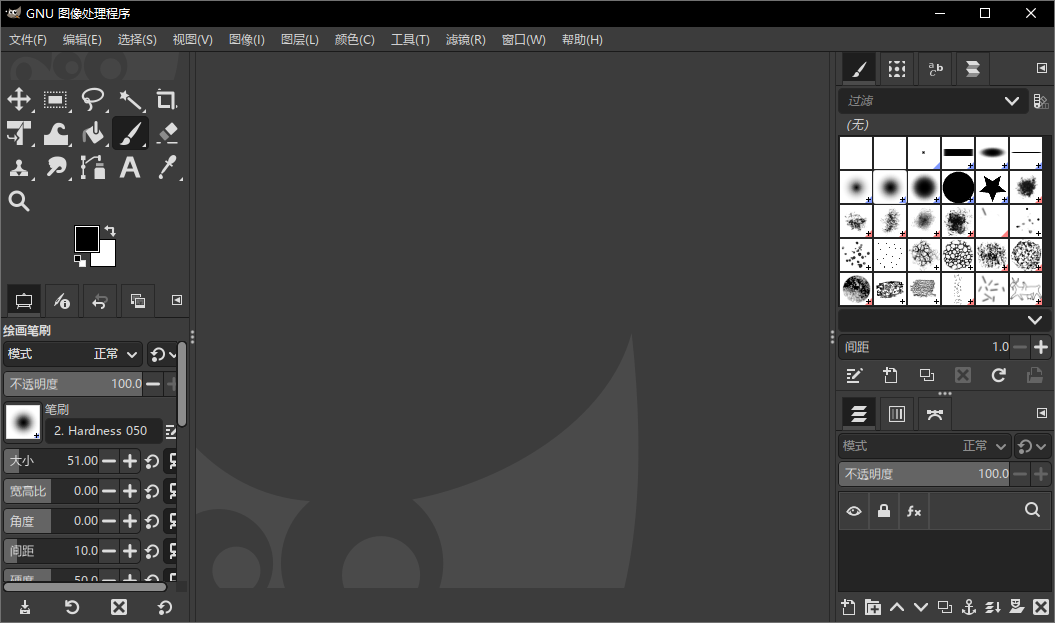Viewport: 1055px width, 623px height.
Task: Select the Crop tool
Action: (166, 99)
